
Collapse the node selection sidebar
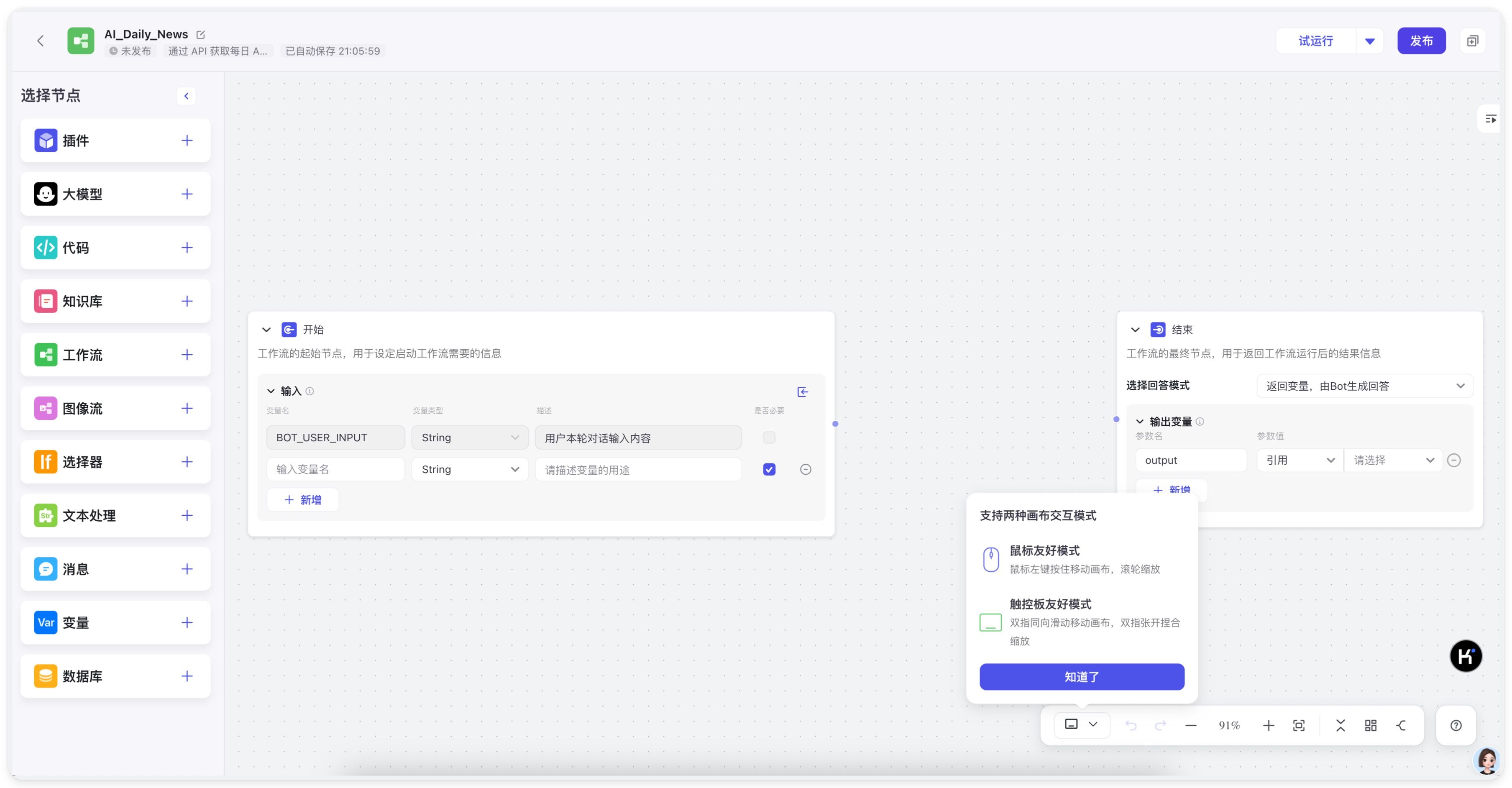tap(186, 96)
